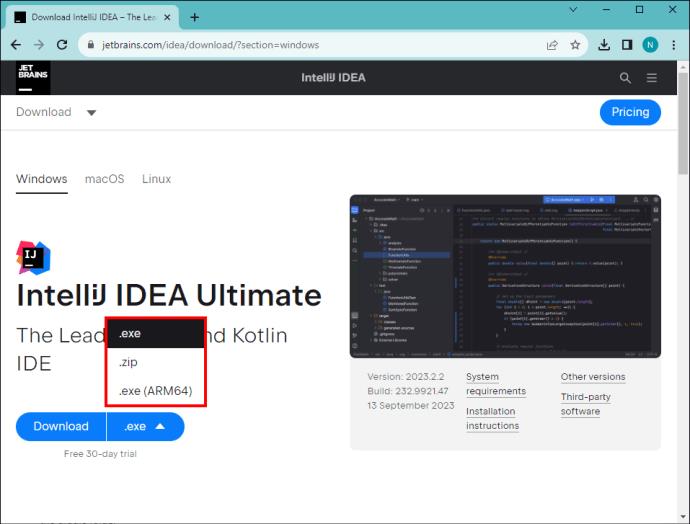Click the IntelliJ IDEA Ultimate heading
690x524 pixels.
pyautogui.click(x=169, y=295)
